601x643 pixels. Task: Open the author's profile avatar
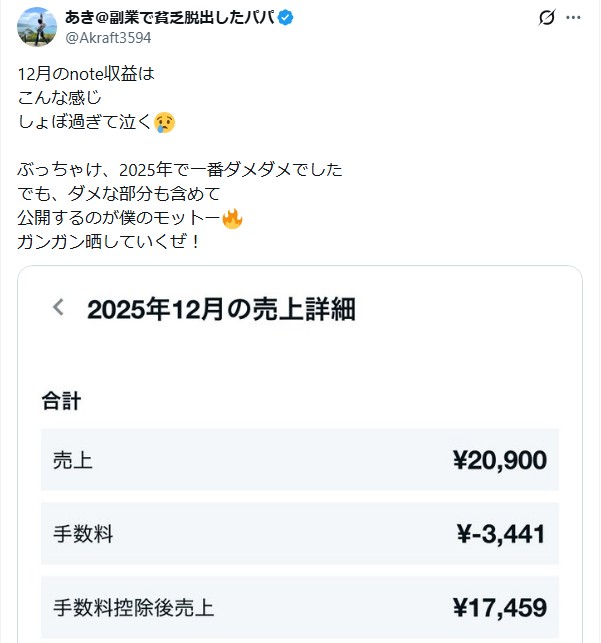[37, 26]
